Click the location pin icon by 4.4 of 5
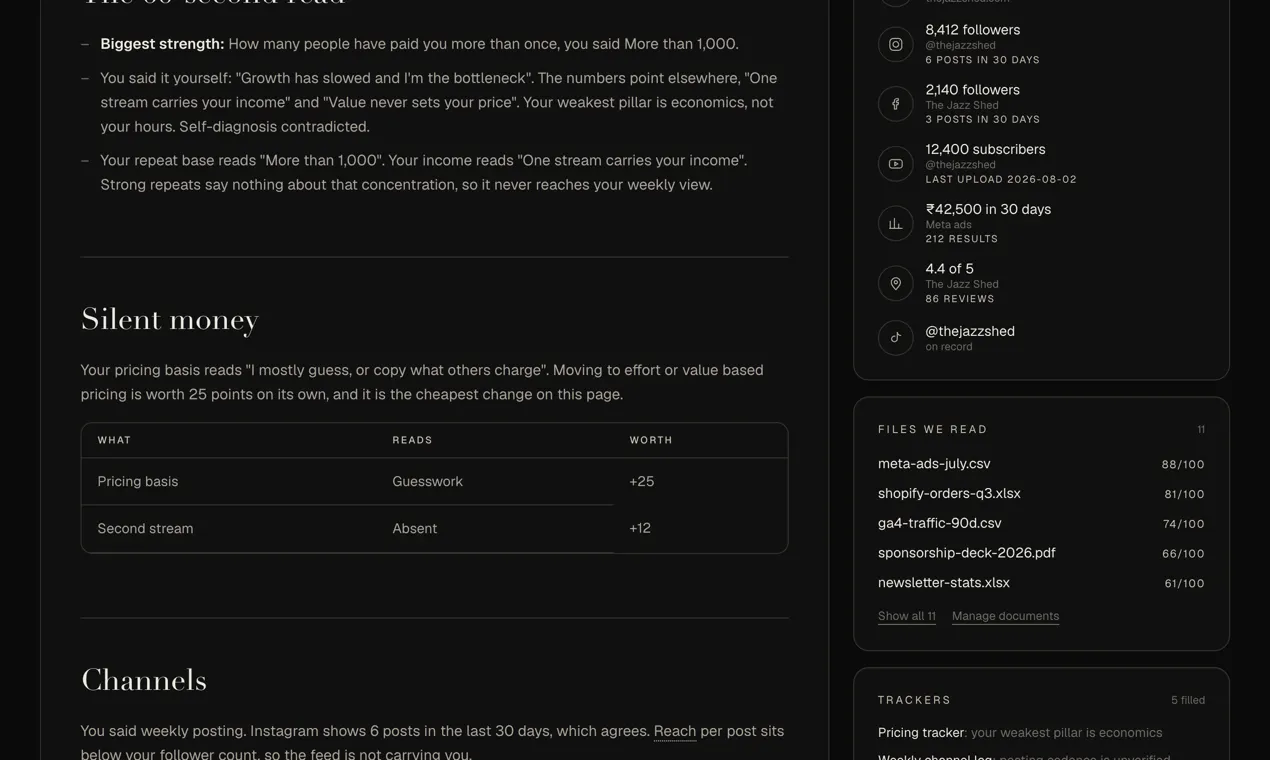 click(895, 284)
